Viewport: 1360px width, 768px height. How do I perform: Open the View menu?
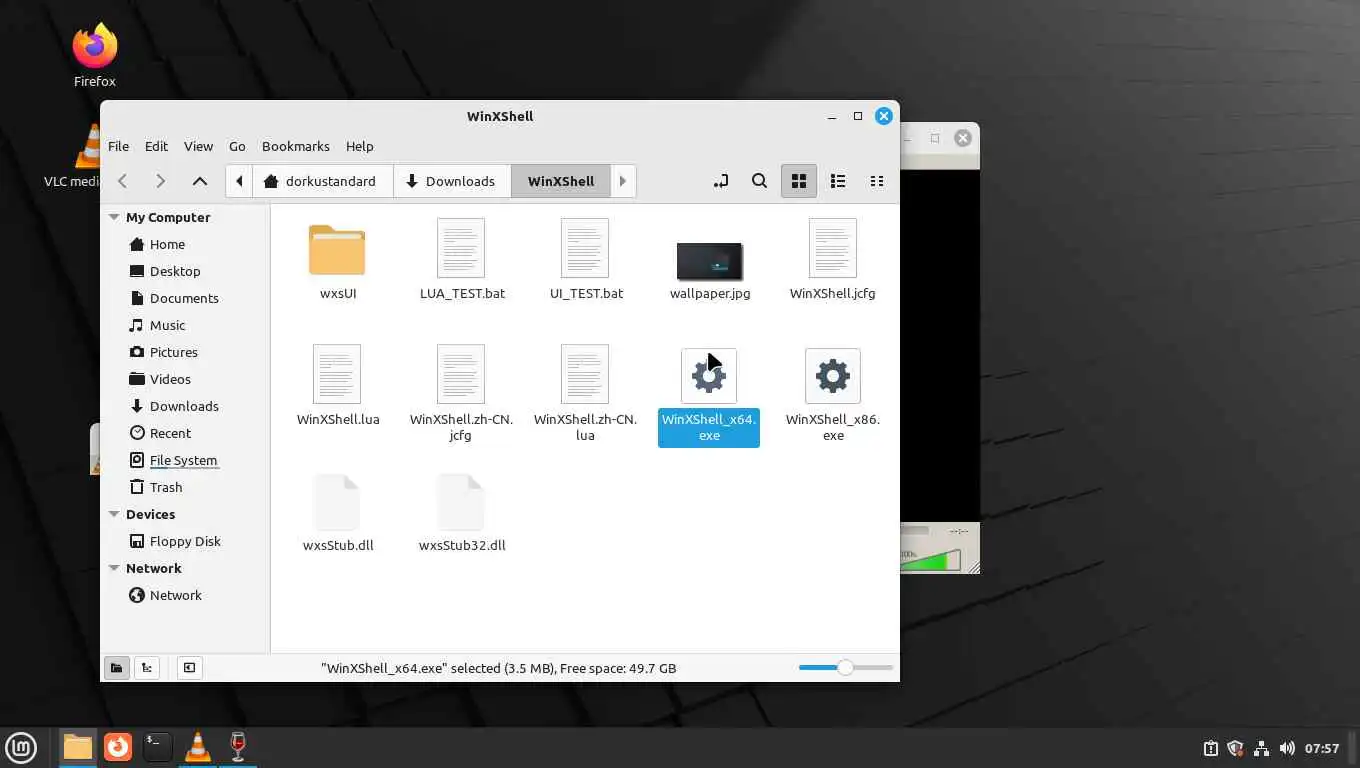(198, 146)
